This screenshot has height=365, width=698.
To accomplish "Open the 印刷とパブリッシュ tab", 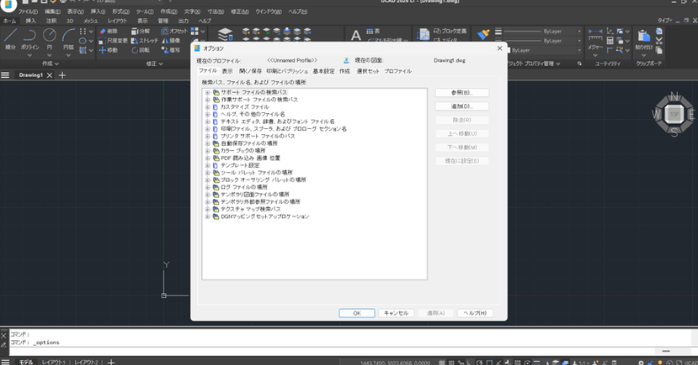I will point(287,71).
